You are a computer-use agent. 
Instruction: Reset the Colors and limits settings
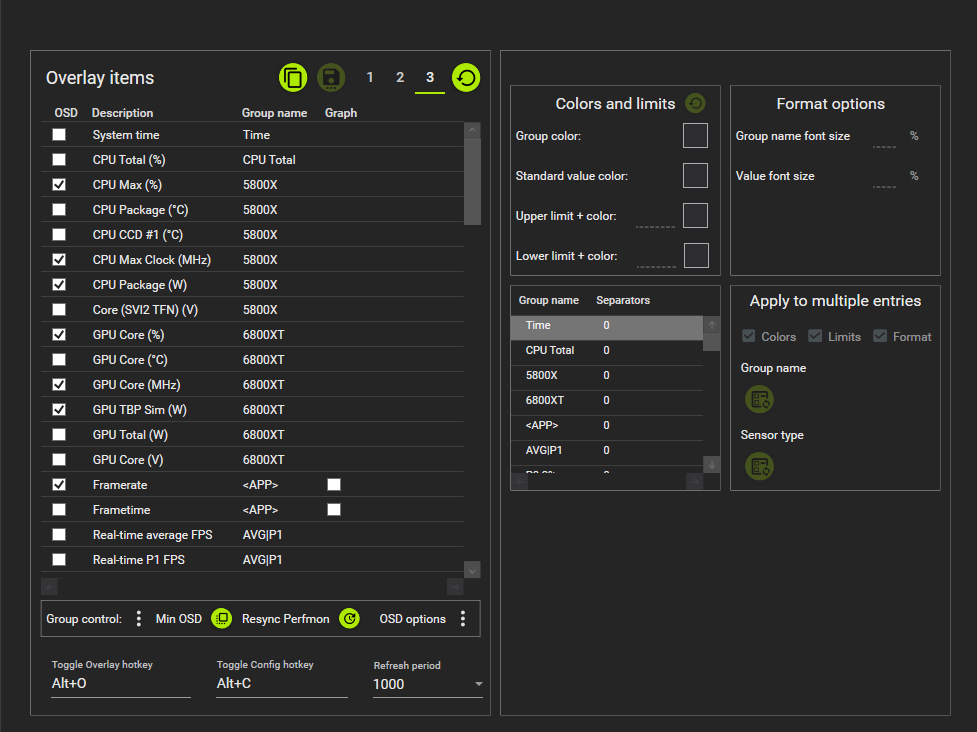[695, 103]
